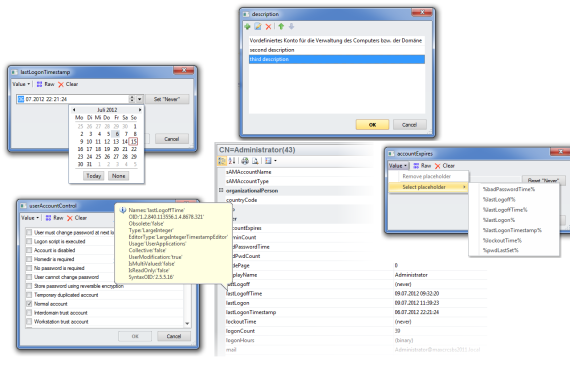The width and height of the screenshot is (570, 368).
Task: Click categorized view icon under CN=Administrator
Action: [221, 161]
